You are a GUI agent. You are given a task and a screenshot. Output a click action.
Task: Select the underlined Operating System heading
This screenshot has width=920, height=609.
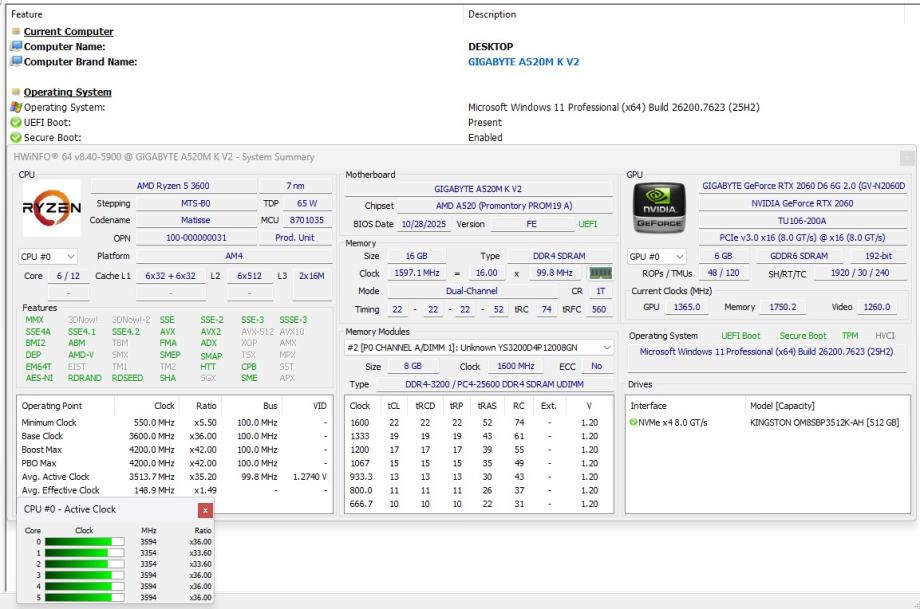[x=67, y=92]
